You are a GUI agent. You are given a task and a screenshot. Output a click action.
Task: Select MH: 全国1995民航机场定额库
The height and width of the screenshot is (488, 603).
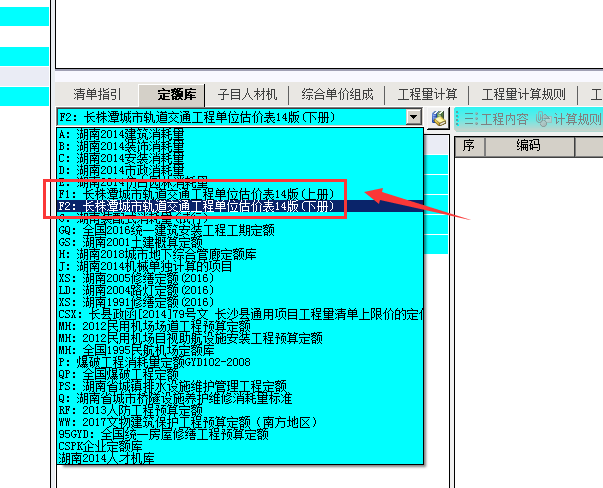pos(240,350)
